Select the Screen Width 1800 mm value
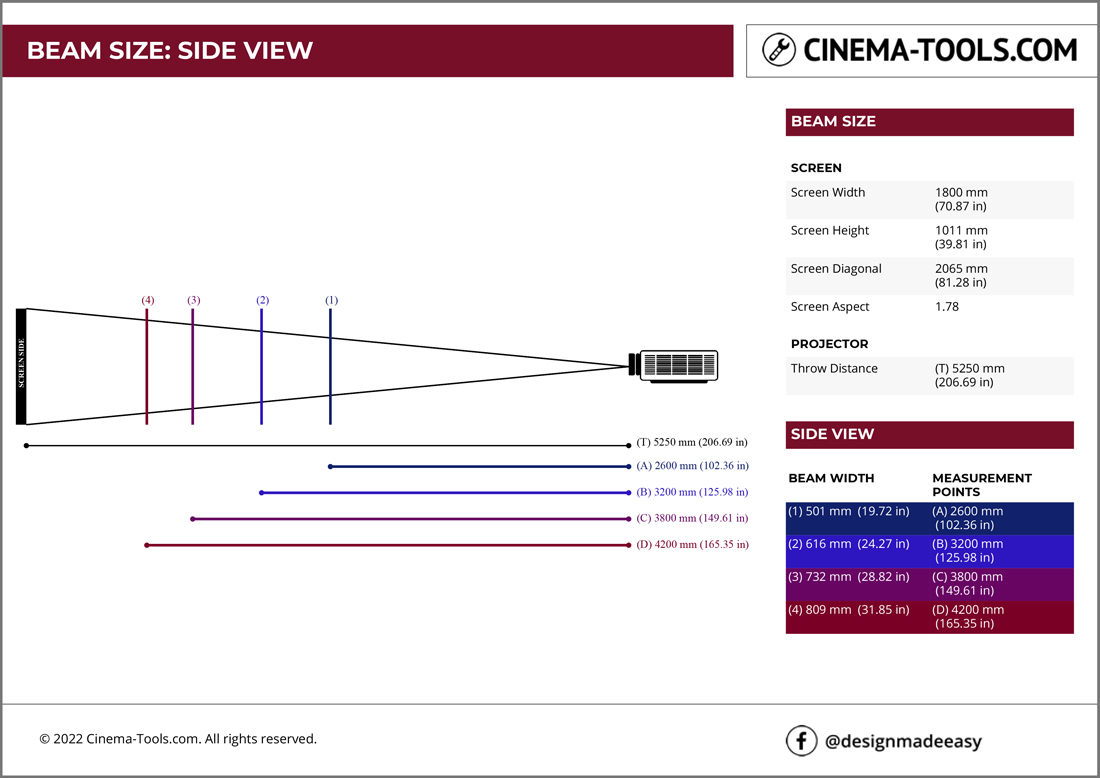The width and height of the screenshot is (1100, 778). [961, 199]
